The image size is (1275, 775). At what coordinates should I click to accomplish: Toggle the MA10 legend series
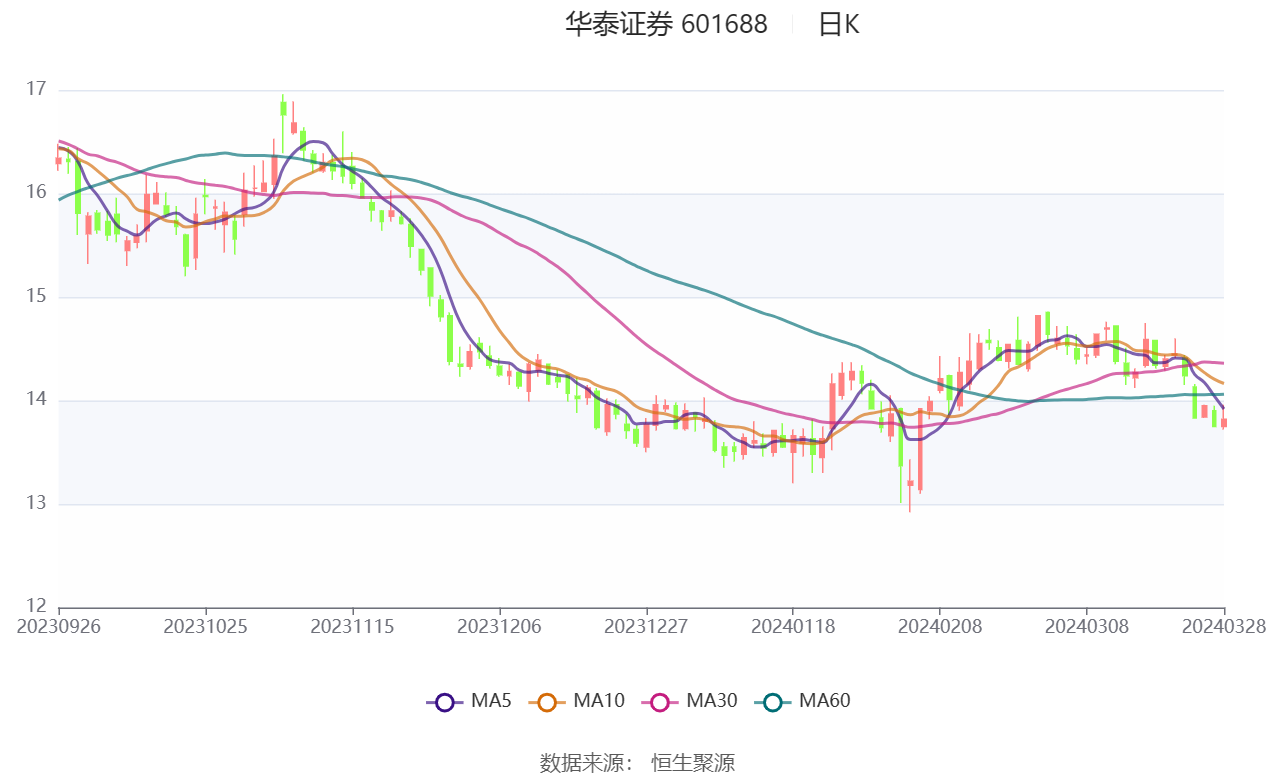[576, 701]
